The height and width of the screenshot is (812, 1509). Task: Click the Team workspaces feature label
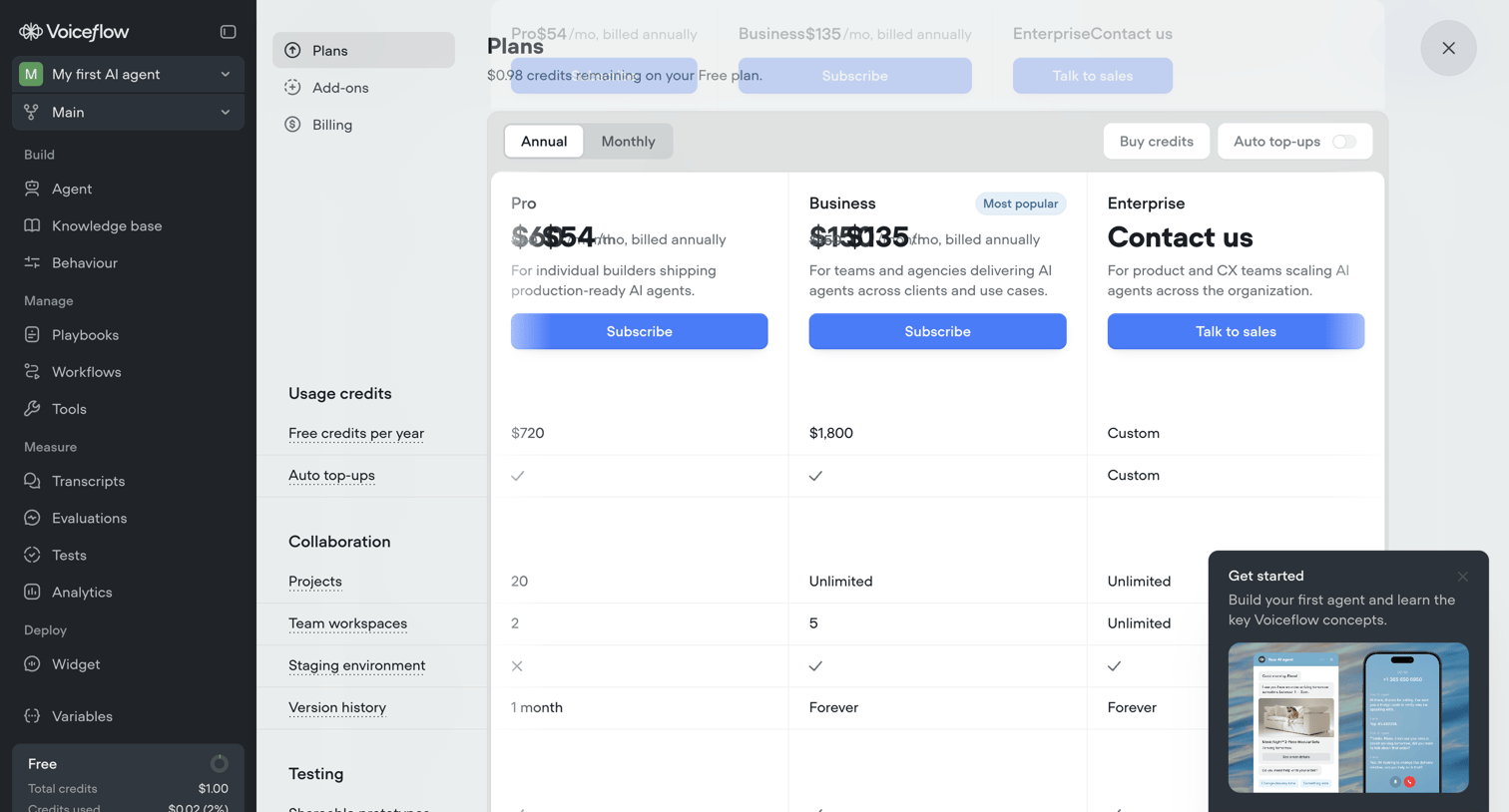click(x=347, y=623)
